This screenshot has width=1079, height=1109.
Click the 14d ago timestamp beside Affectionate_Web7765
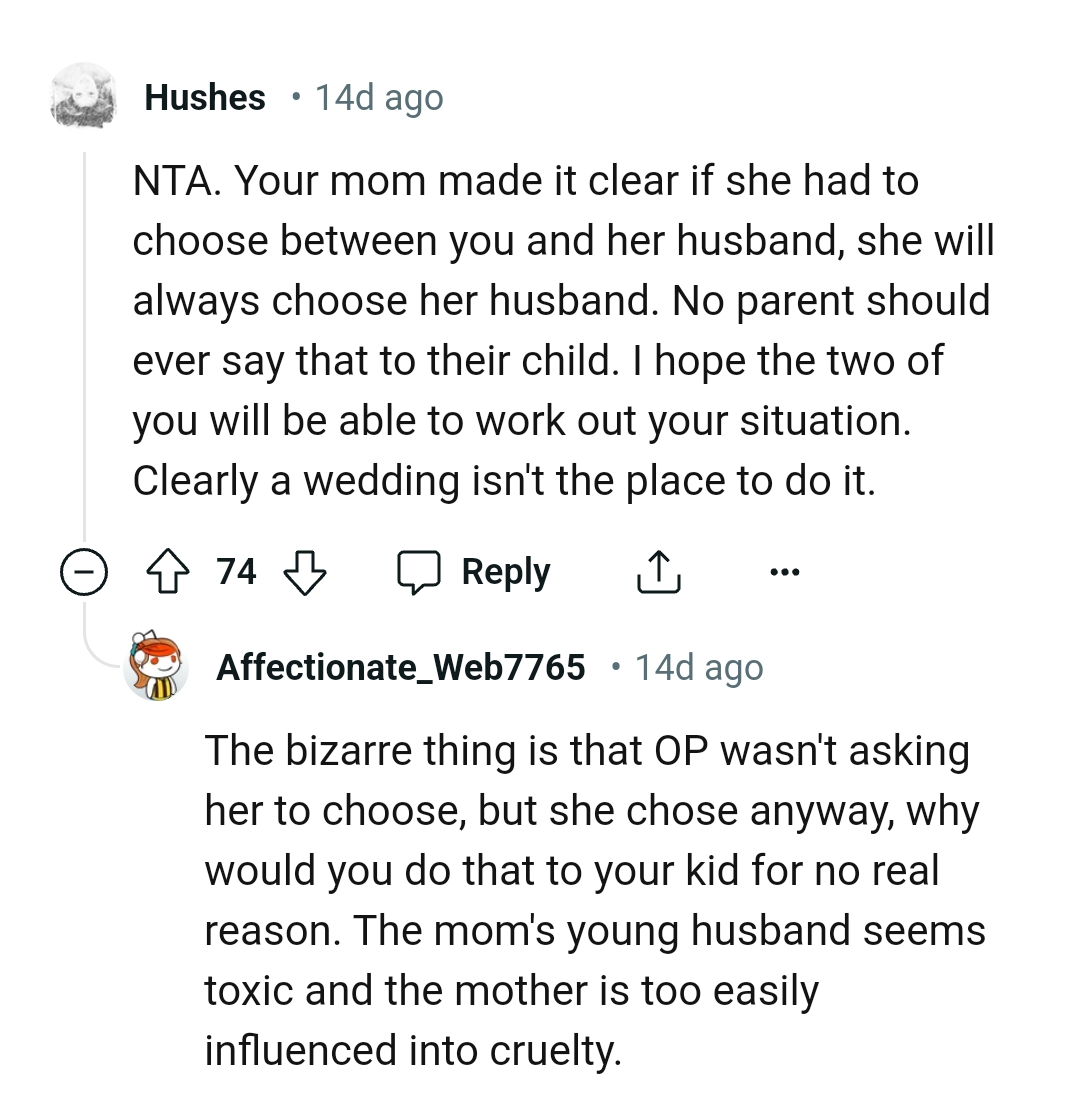point(699,667)
